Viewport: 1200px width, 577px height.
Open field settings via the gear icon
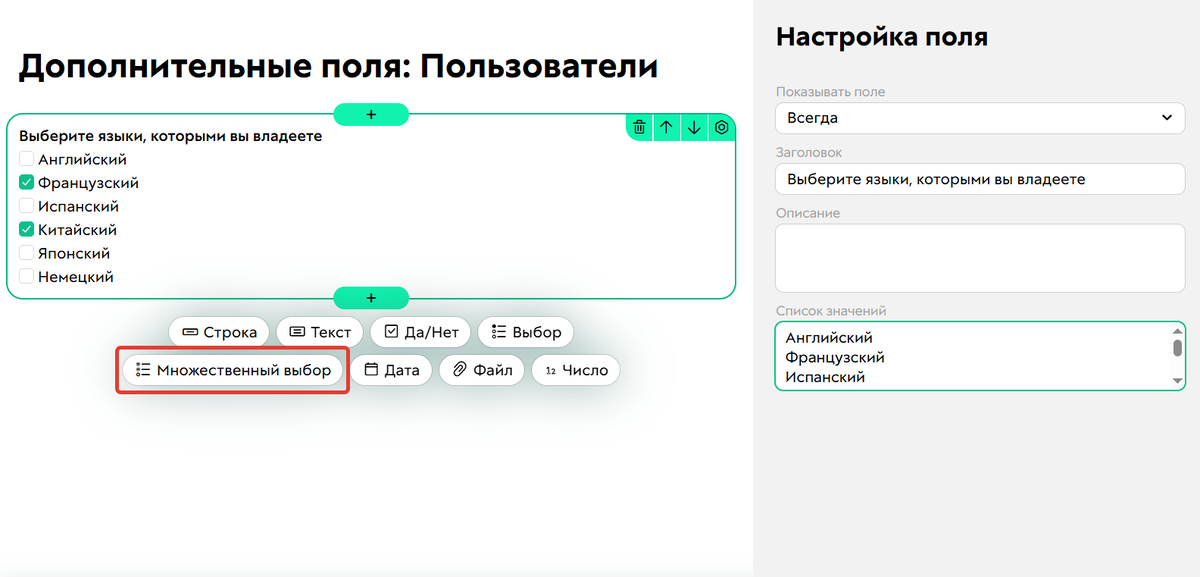point(720,127)
